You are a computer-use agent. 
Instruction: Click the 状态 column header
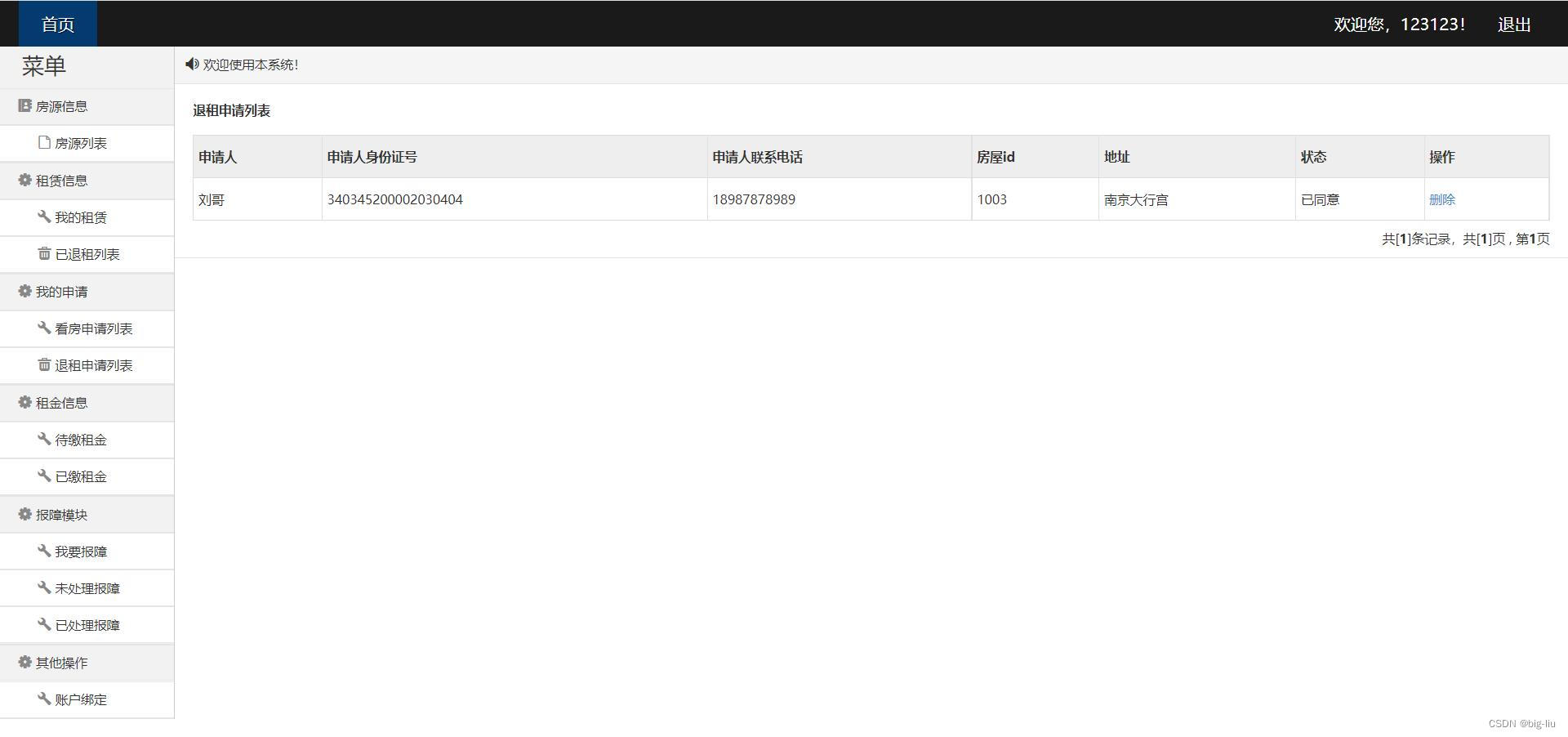pos(1313,157)
